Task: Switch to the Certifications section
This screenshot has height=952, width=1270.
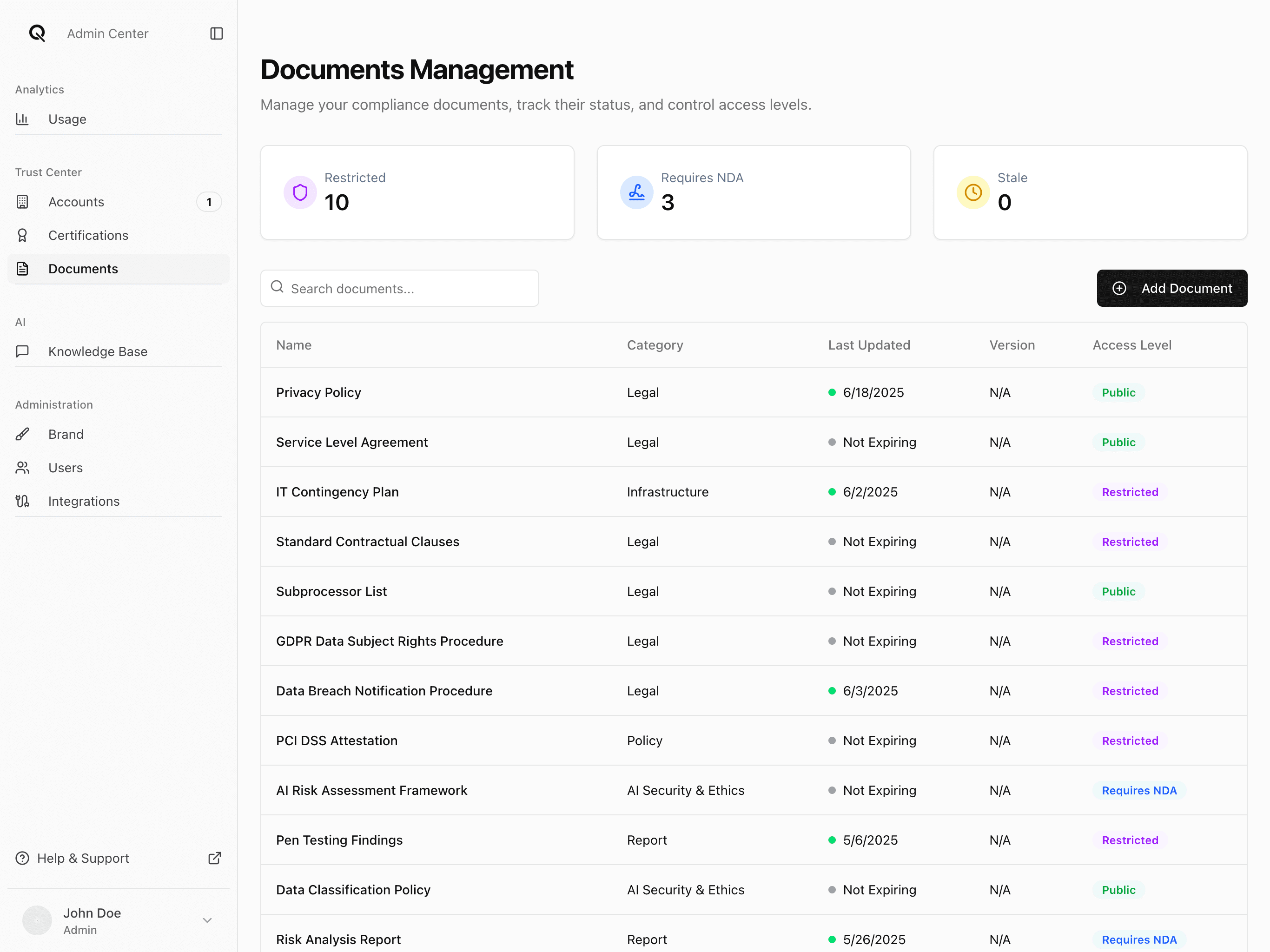Action: [x=88, y=235]
